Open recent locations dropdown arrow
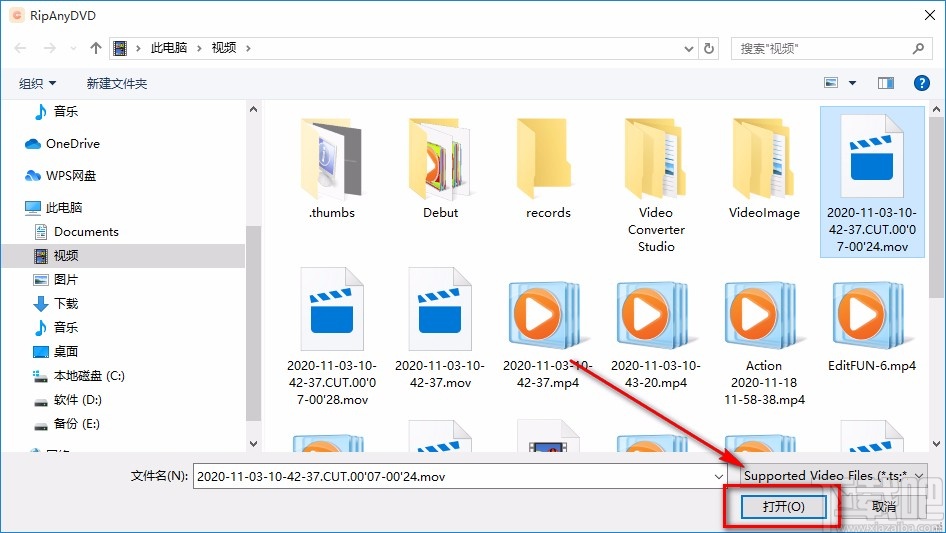 pyautogui.click(x=73, y=48)
